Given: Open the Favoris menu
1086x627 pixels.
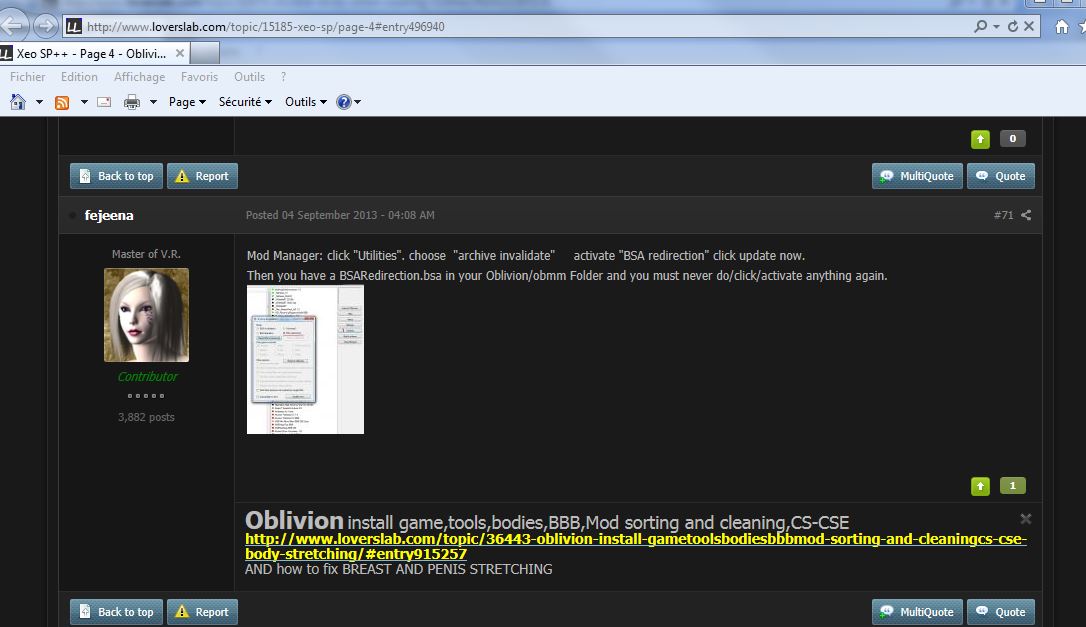Looking at the screenshot, I should [199, 77].
